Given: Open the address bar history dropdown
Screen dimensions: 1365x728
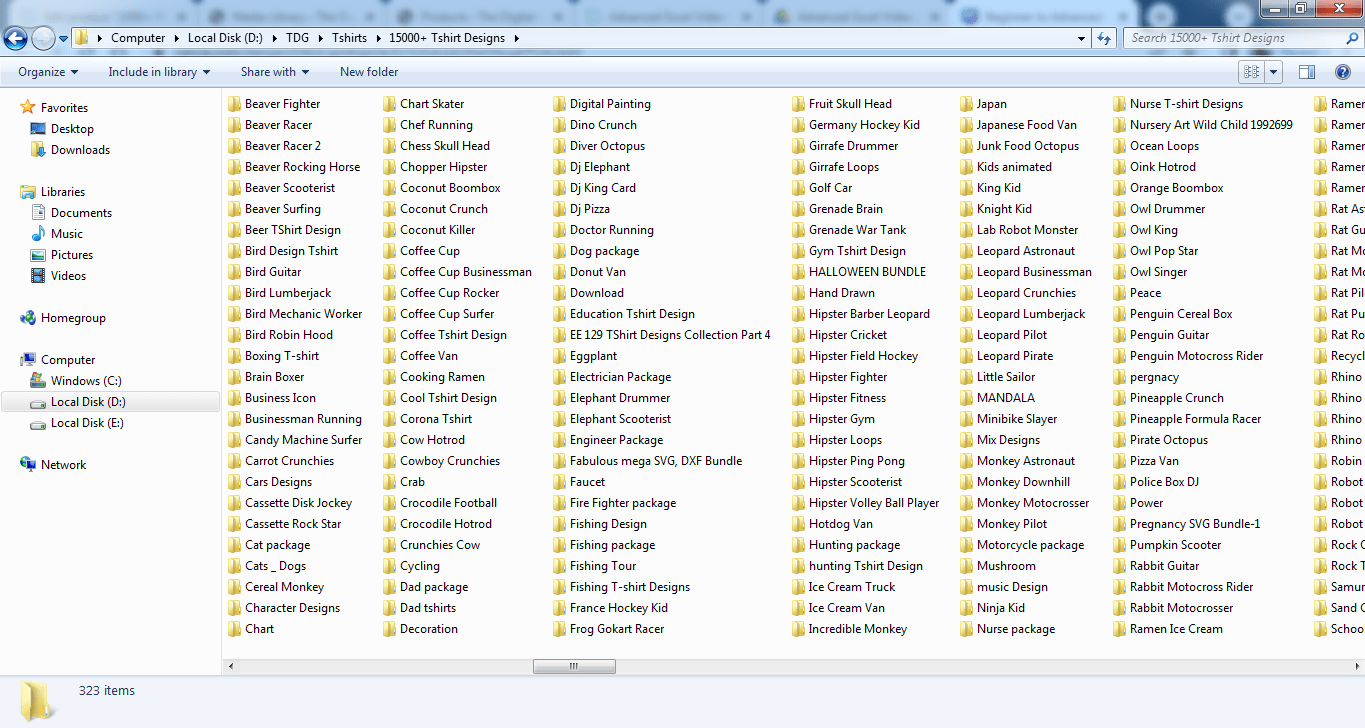Looking at the screenshot, I should 1082,38.
